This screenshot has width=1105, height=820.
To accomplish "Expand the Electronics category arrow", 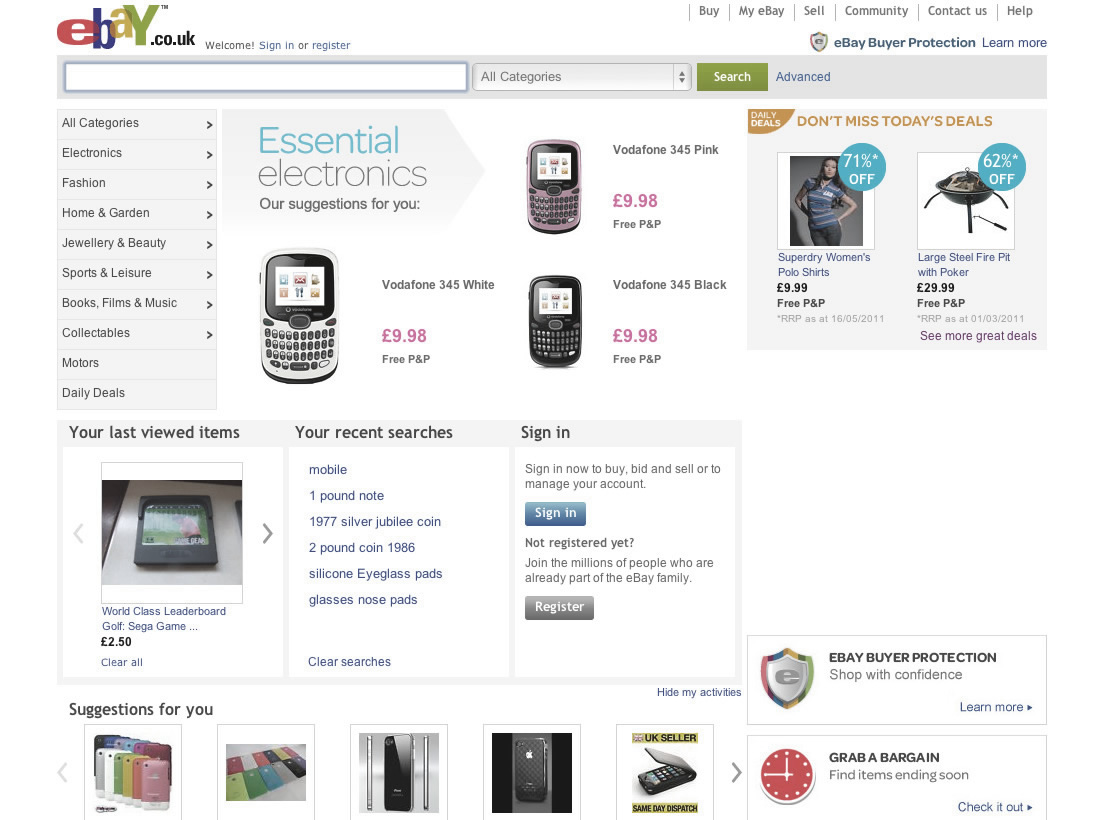I will pyautogui.click(x=209, y=154).
